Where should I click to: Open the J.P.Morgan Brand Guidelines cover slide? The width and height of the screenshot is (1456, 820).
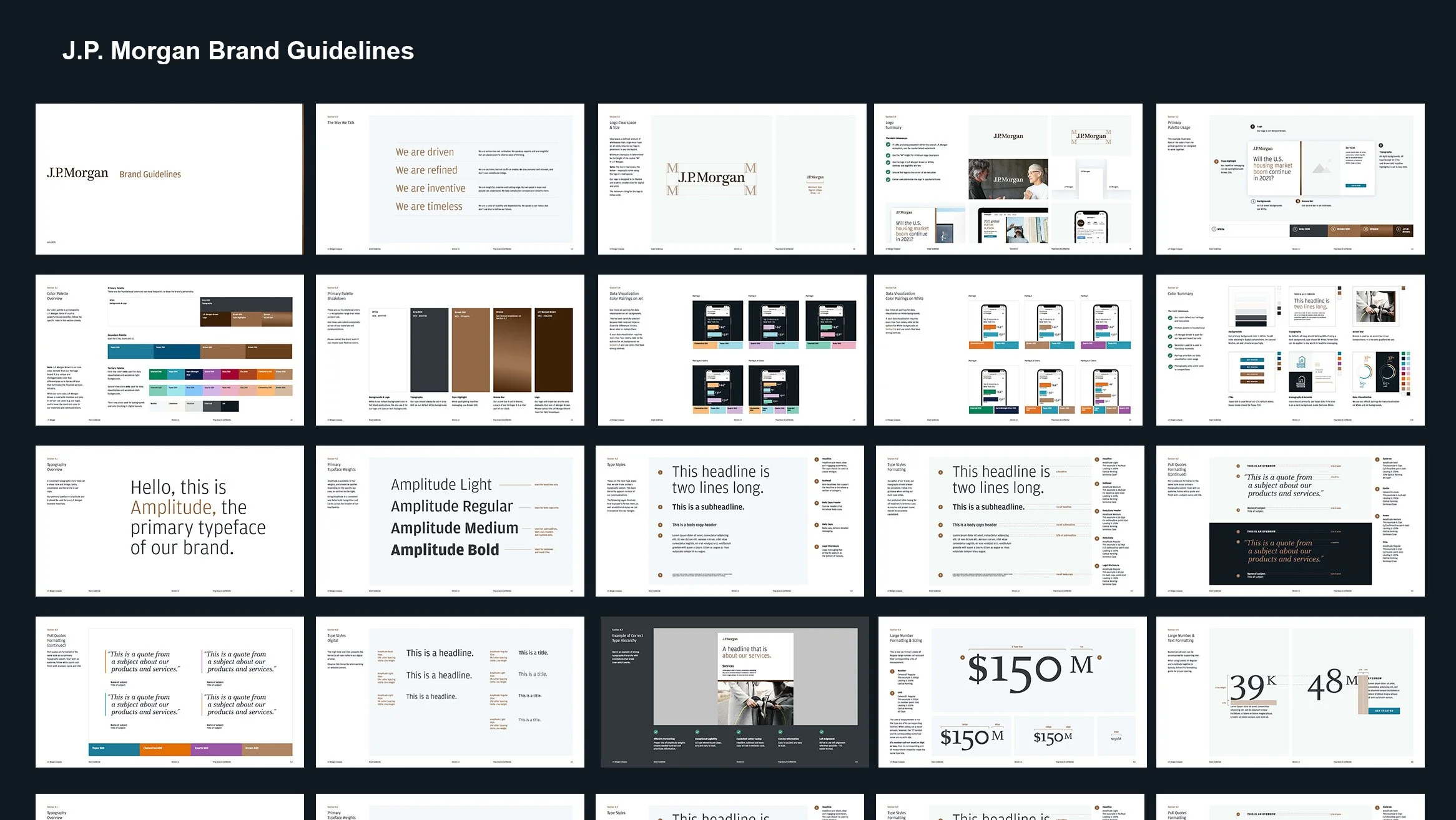169,179
